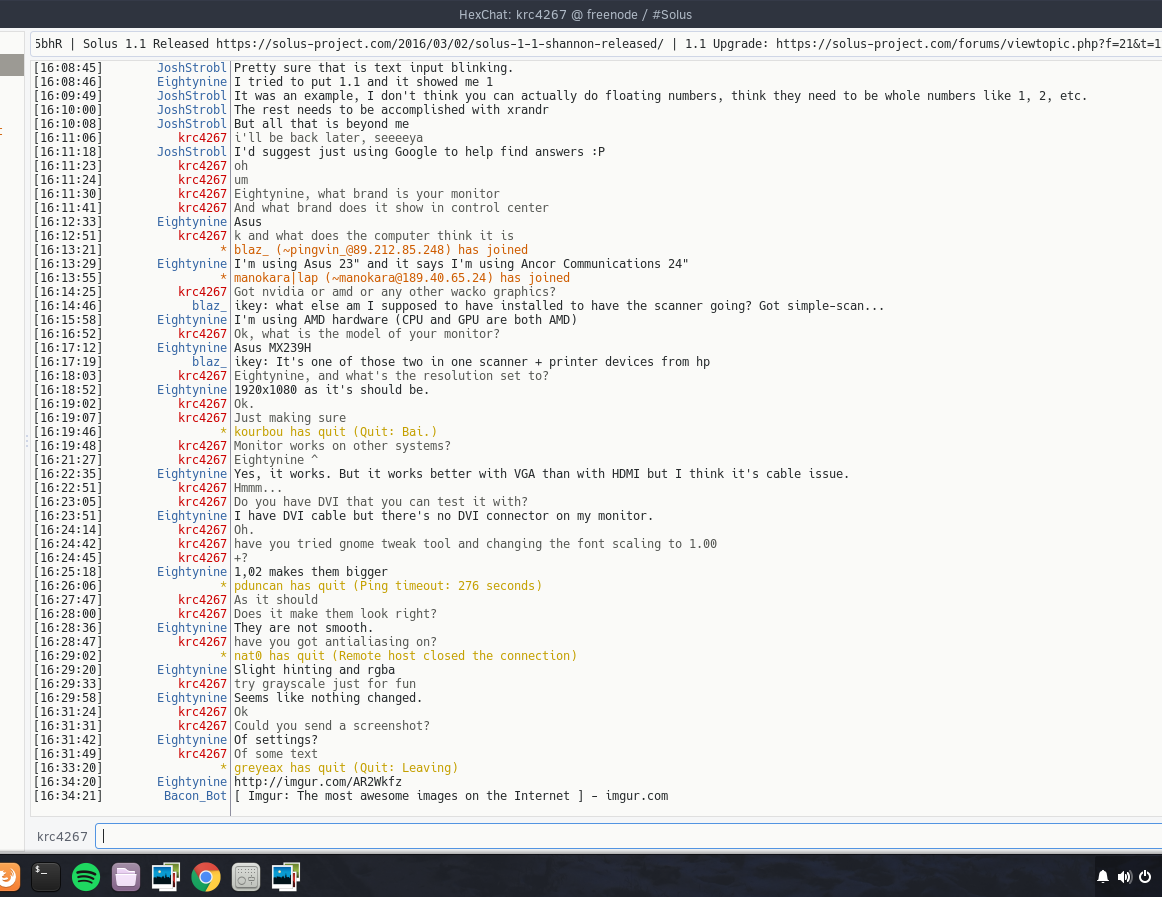Click the 'pduncan has quit' ping timeout line
This screenshot has height=897, width=1162.
tap(388, 586)
